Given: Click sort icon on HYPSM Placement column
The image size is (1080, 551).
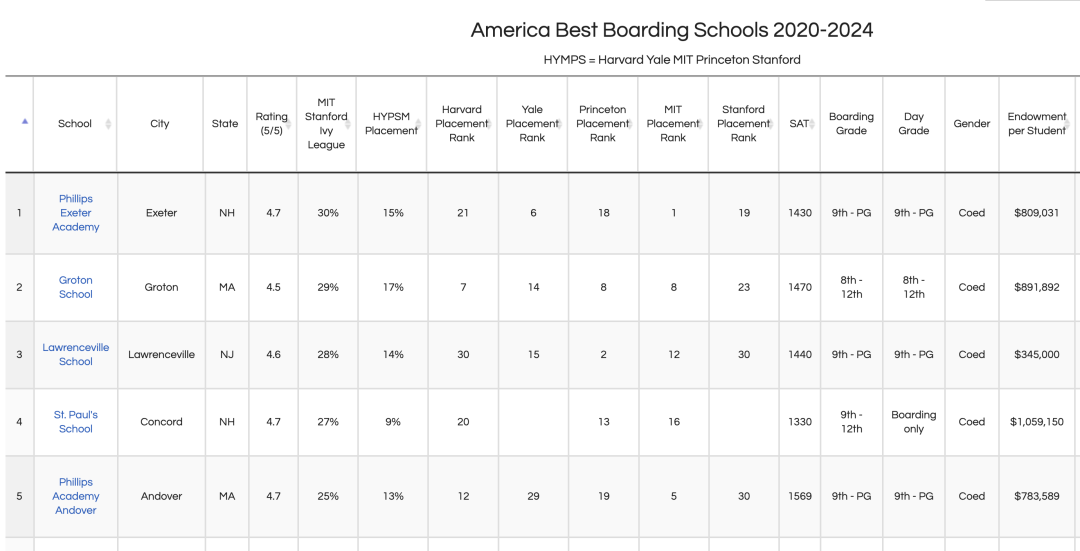Looking at the screenshot, I should (418, 125).
